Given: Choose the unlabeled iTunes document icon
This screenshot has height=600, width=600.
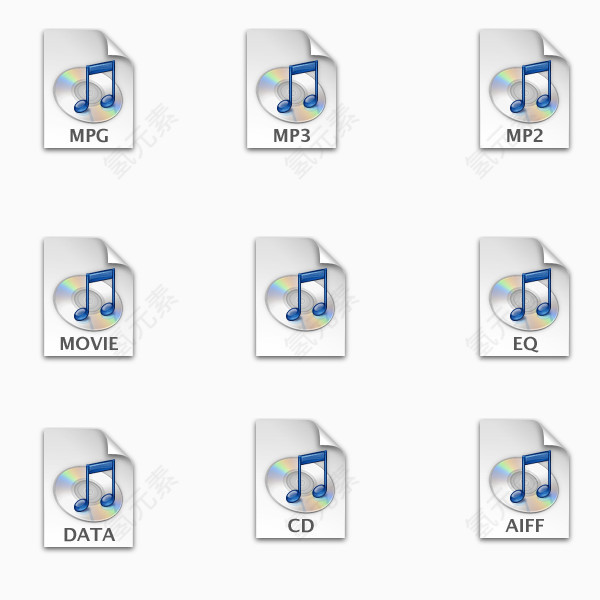Looking at the screenshot, I should pos(300,297).
